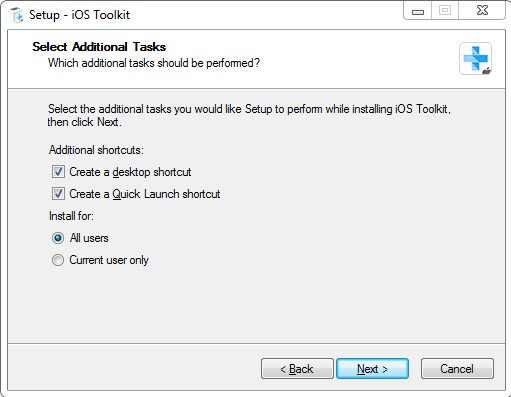Click the 'Additional shortcuts:' group label
This screenshot has height=397, width=511.
click(x=96, y=150)
